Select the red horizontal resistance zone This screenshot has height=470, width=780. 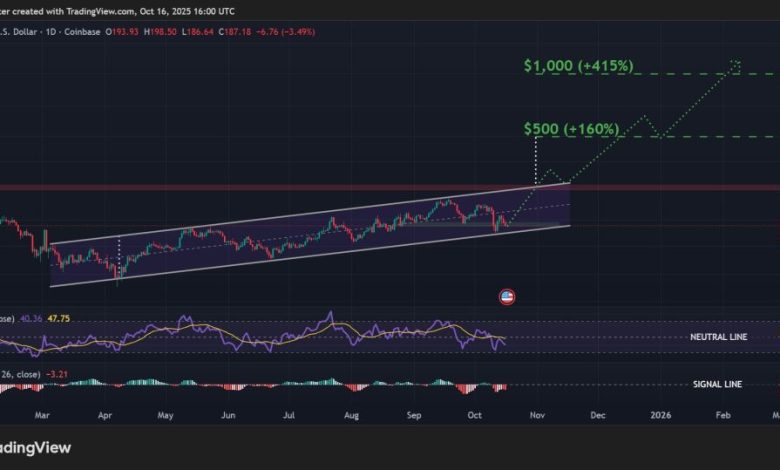coord(300,187)
